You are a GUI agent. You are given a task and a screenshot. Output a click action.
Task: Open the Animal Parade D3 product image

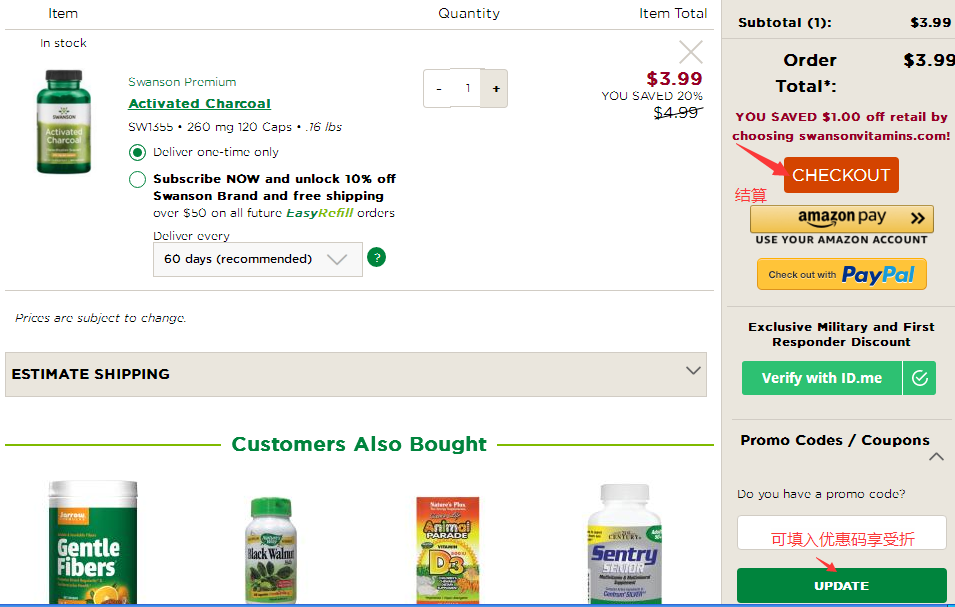click(447, 550)
